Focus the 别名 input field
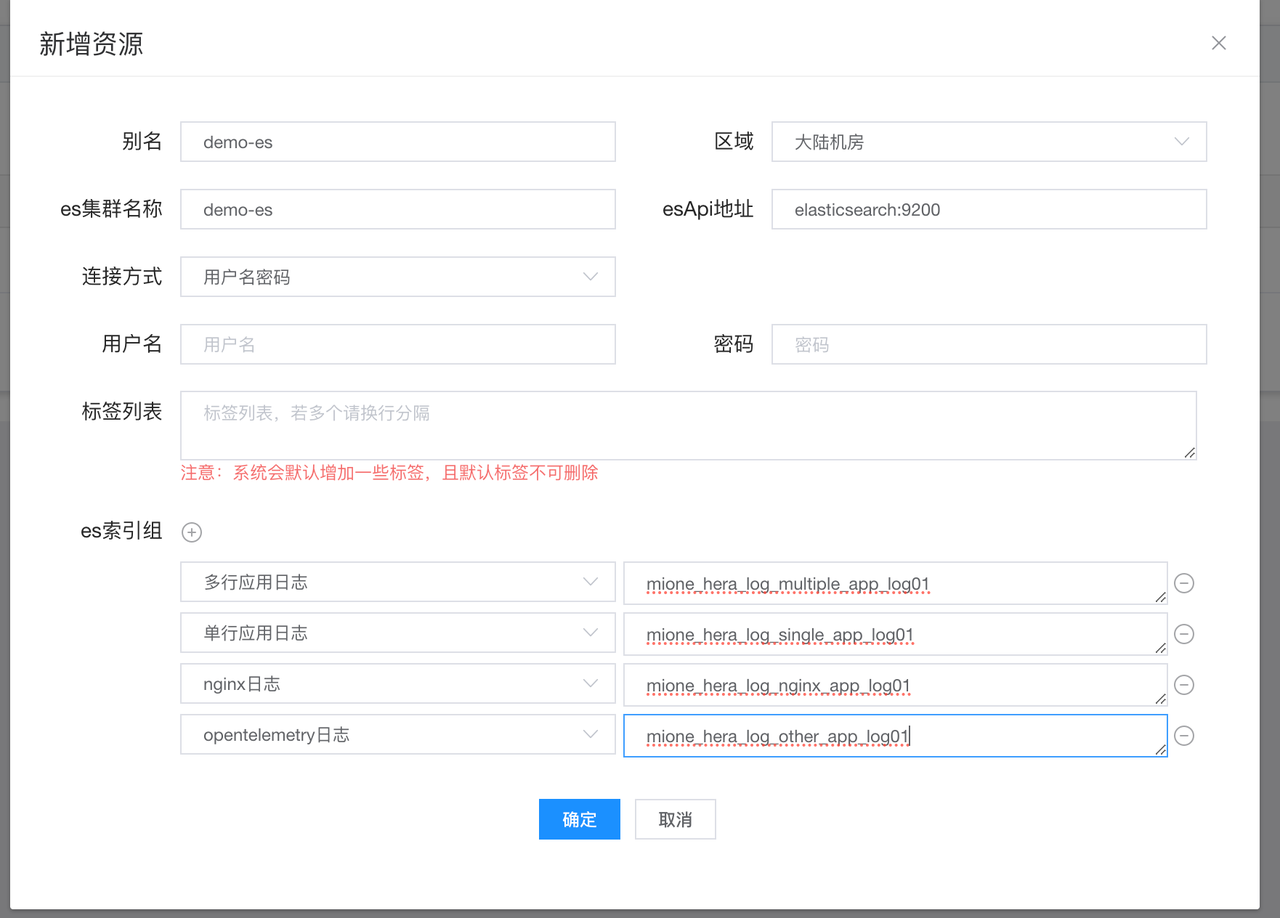 pyautogui.click(x=398, y=142)
